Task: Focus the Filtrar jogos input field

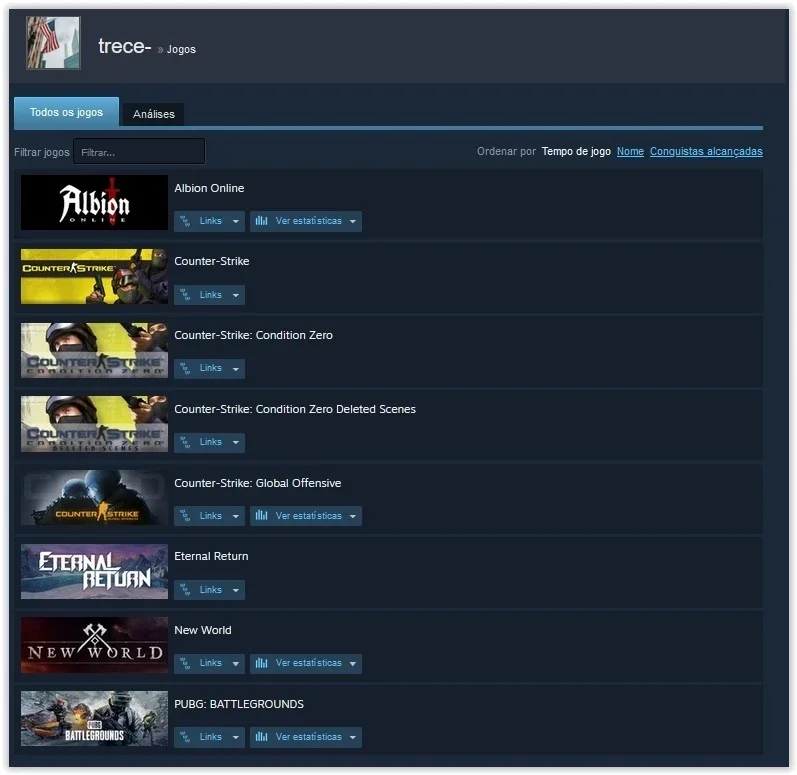Action: pyautogui.click(x=139, y=151)
